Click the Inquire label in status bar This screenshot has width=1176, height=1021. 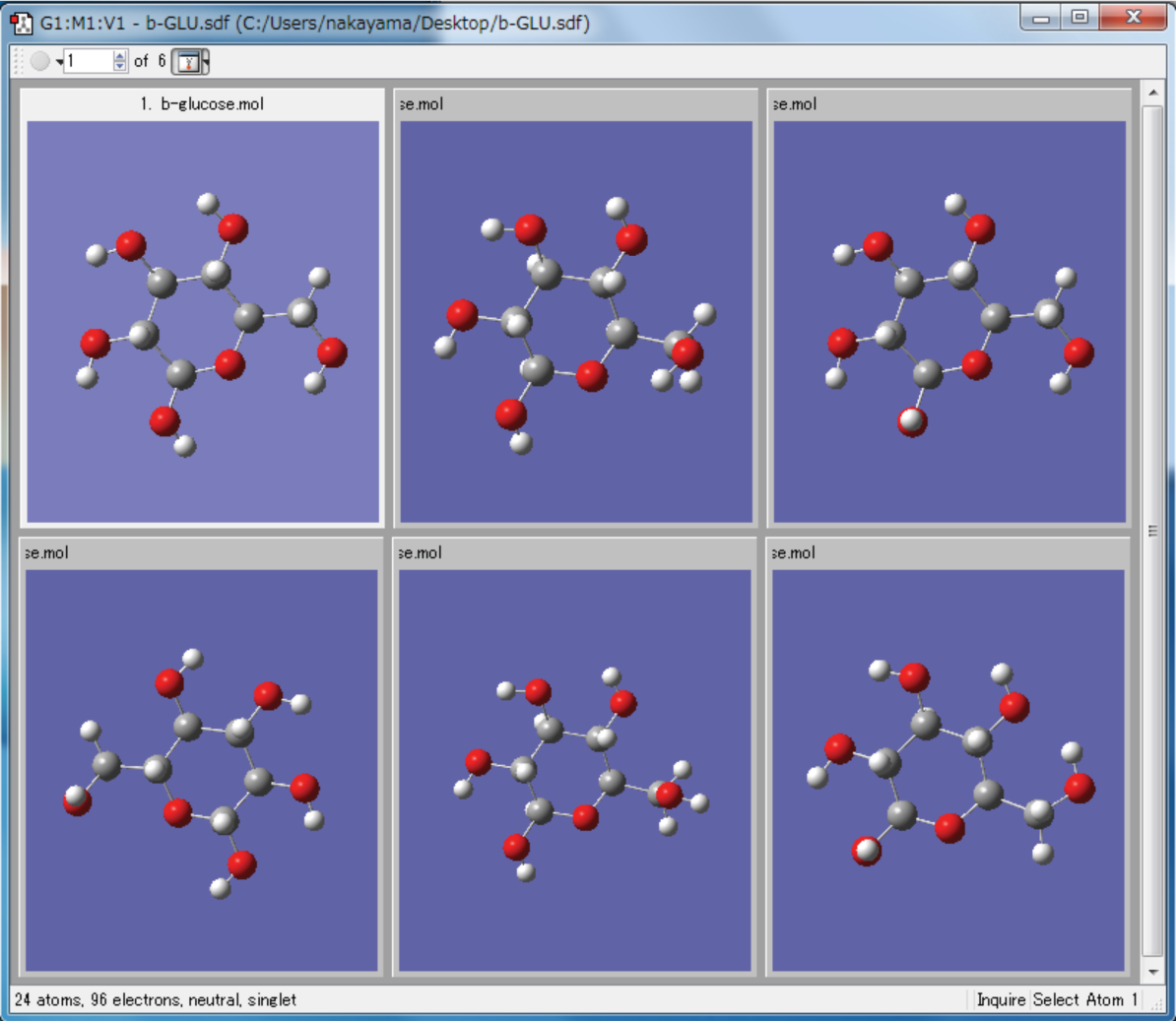(1001, 999)
